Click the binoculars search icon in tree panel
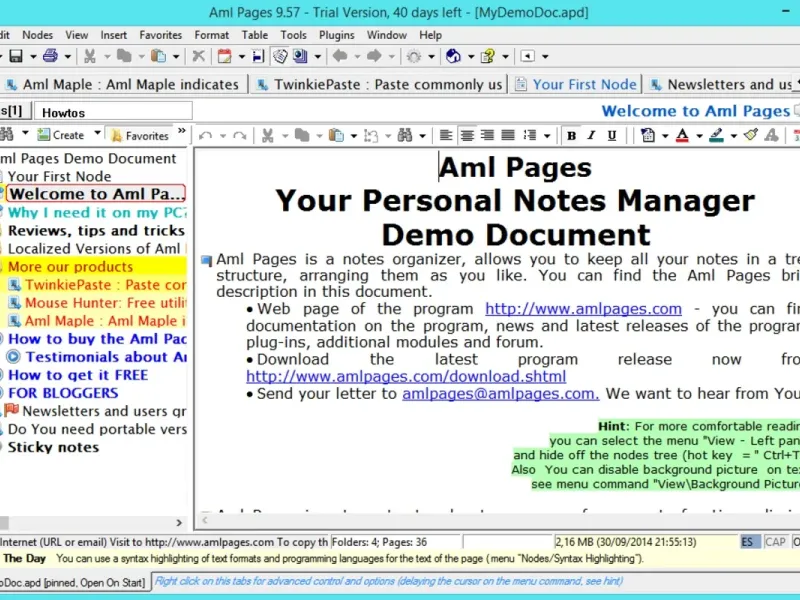This screenshot has height=600, width=800. [x=7, y=135]
